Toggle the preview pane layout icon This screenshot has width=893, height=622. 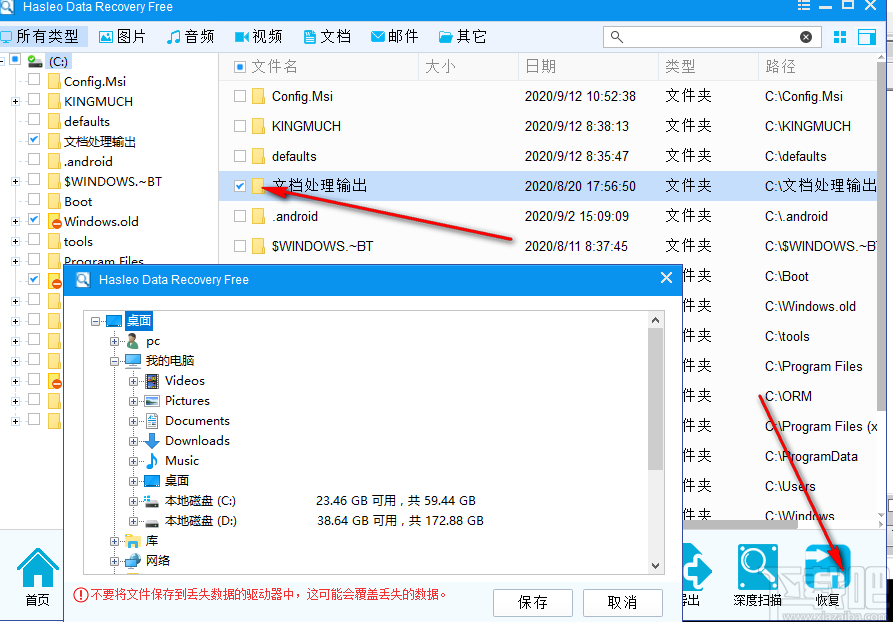click(x=867, y=37)
